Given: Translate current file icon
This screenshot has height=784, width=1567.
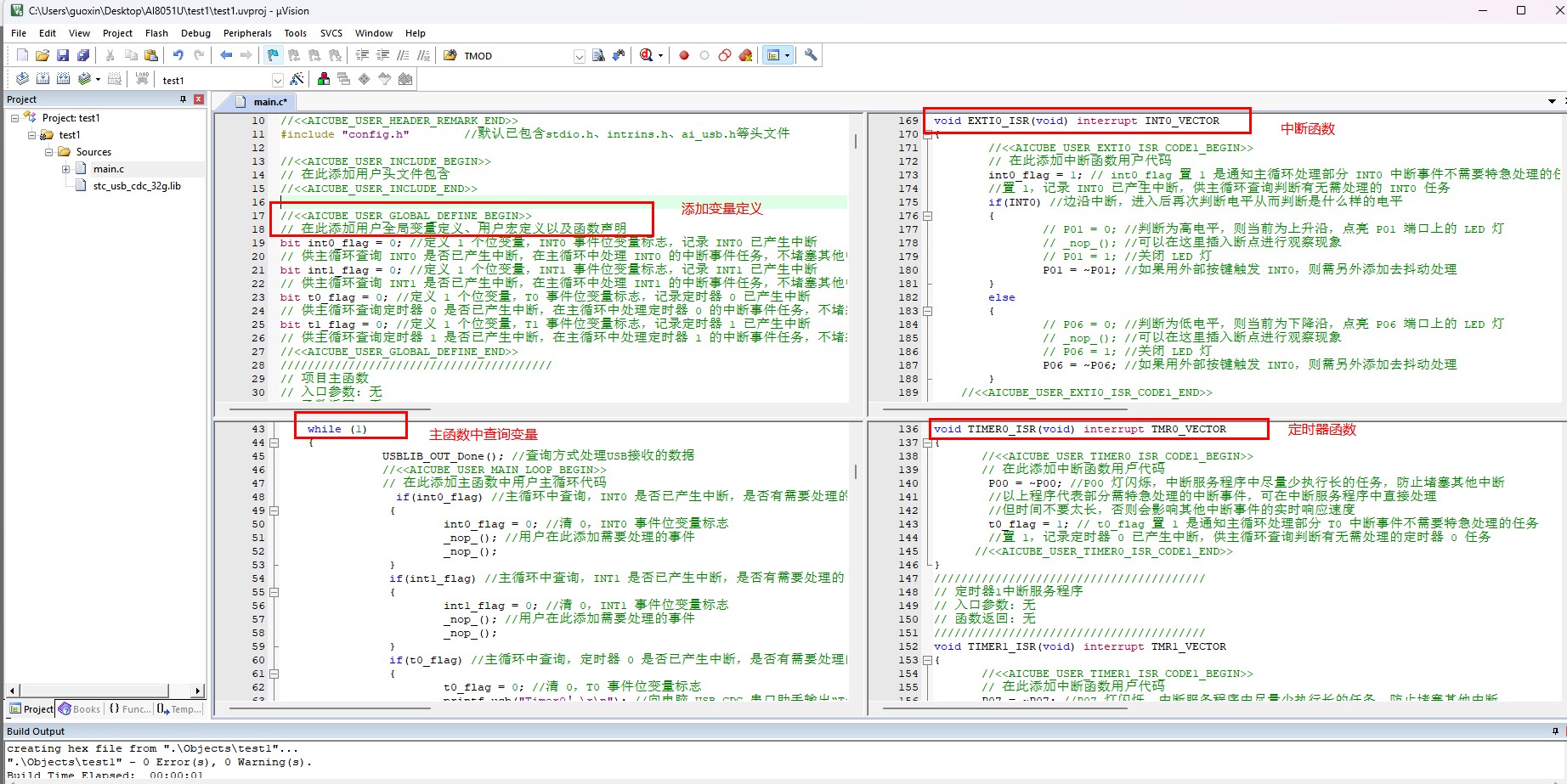Looking at the screenshot, I should (x=22, y=79).
